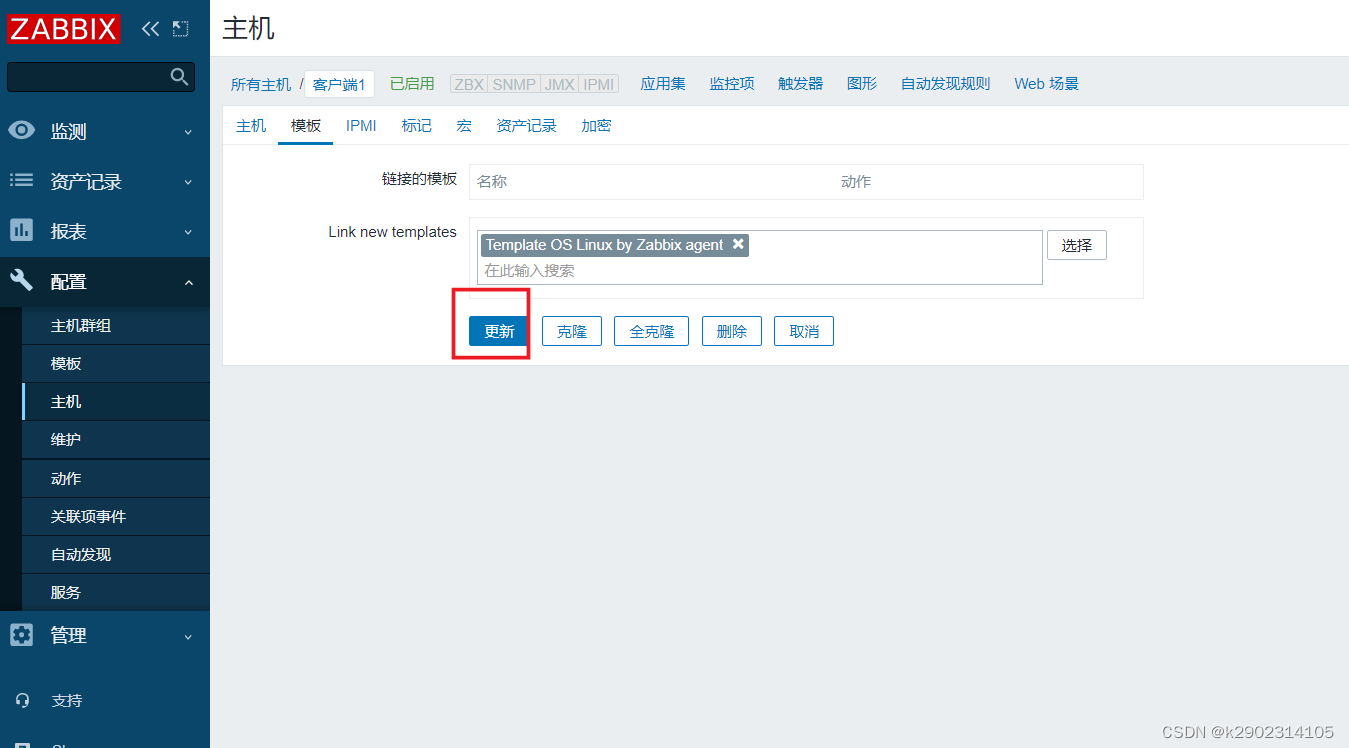This screenshot has height=748, width=1349.
Task: Collapse the 配置 menu chevron
Action: pos(188,283)
